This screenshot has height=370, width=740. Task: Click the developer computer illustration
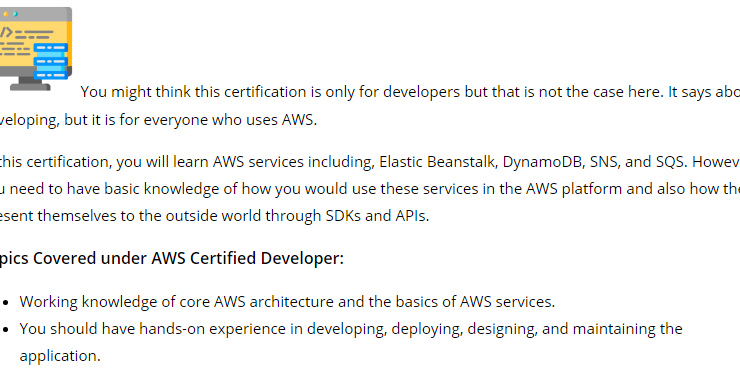36,49
